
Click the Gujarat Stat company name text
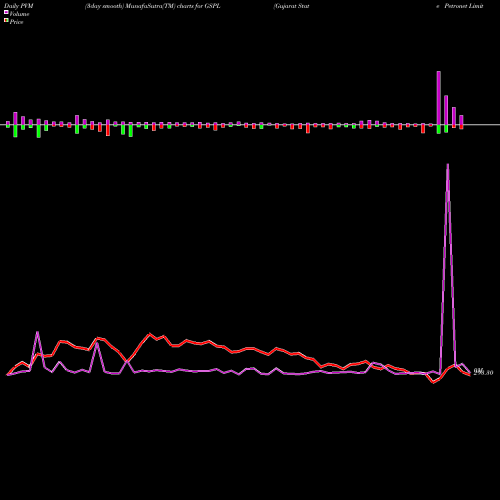click(291, 6)
